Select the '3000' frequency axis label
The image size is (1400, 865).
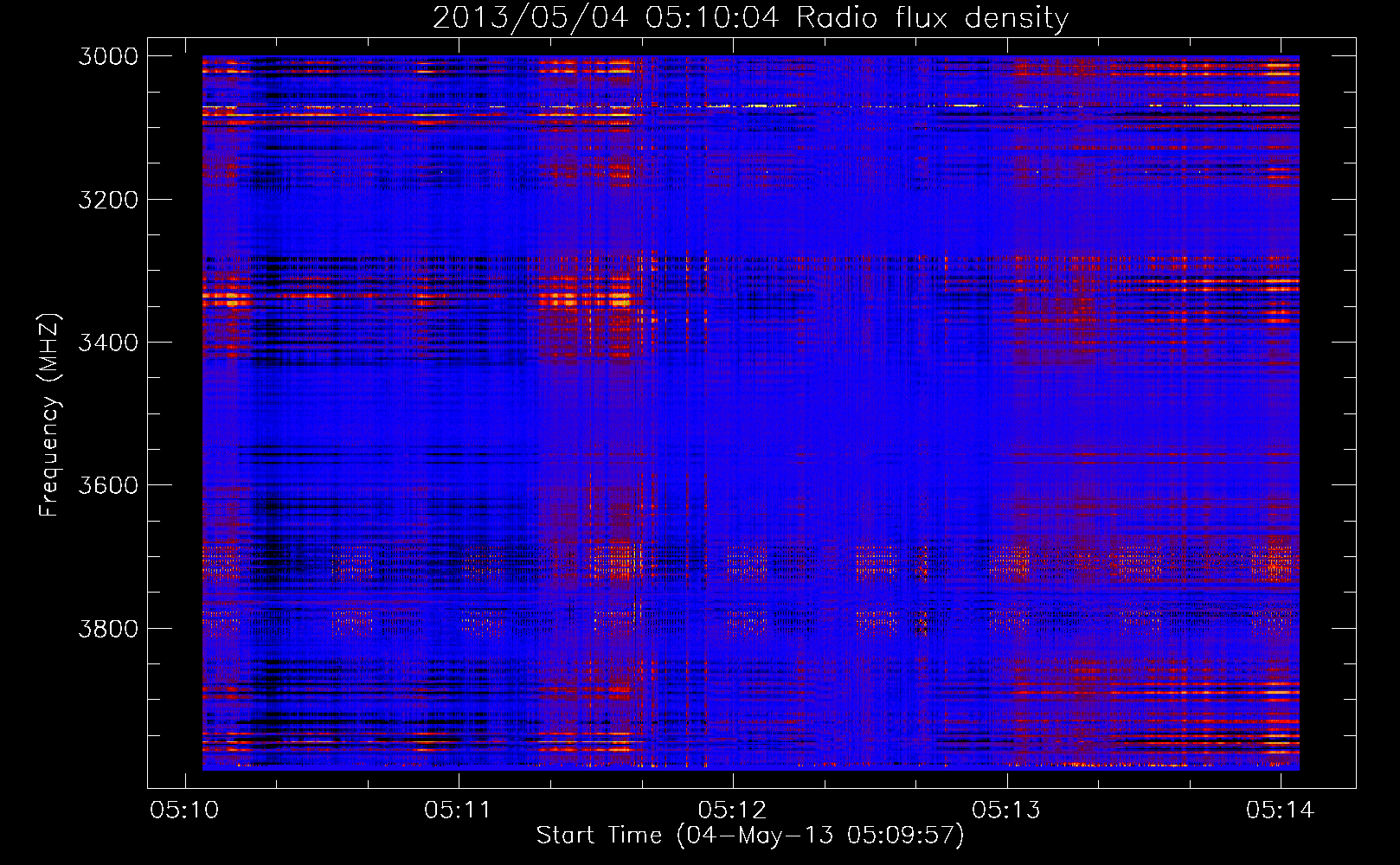[x=108, y=56]
